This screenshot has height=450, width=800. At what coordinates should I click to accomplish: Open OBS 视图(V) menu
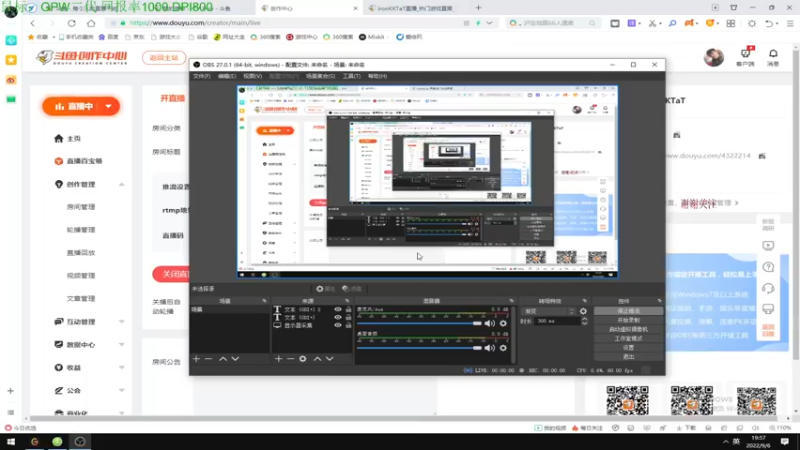pyautogui.click(x=253, y=76)
